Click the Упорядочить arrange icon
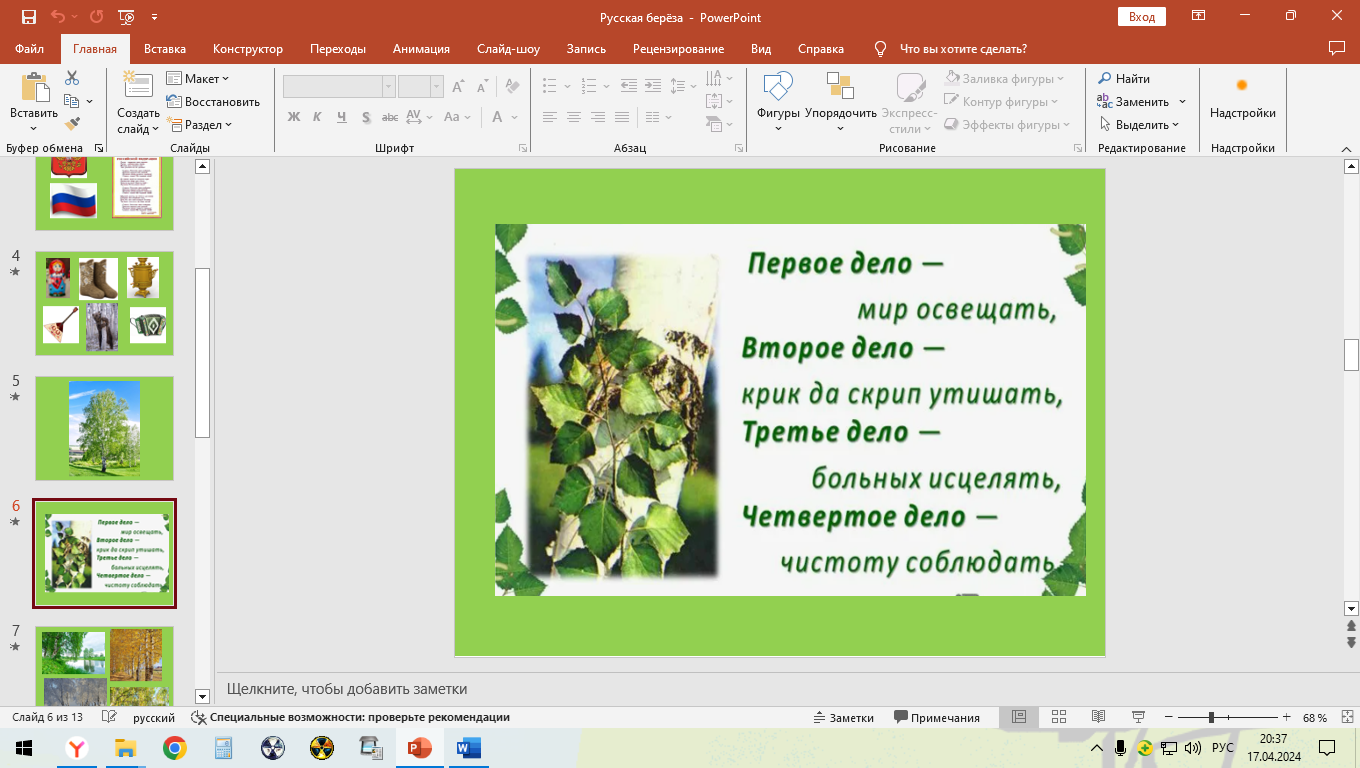Viewport: 1360px width, 768px height. coord(840,100)
